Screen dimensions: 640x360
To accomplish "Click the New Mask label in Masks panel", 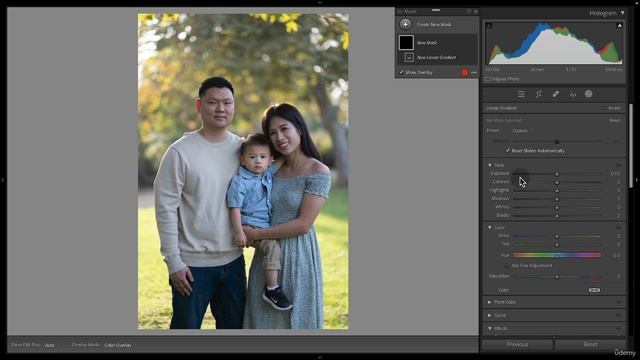I will pyautogui.click(x=427, y=42).
